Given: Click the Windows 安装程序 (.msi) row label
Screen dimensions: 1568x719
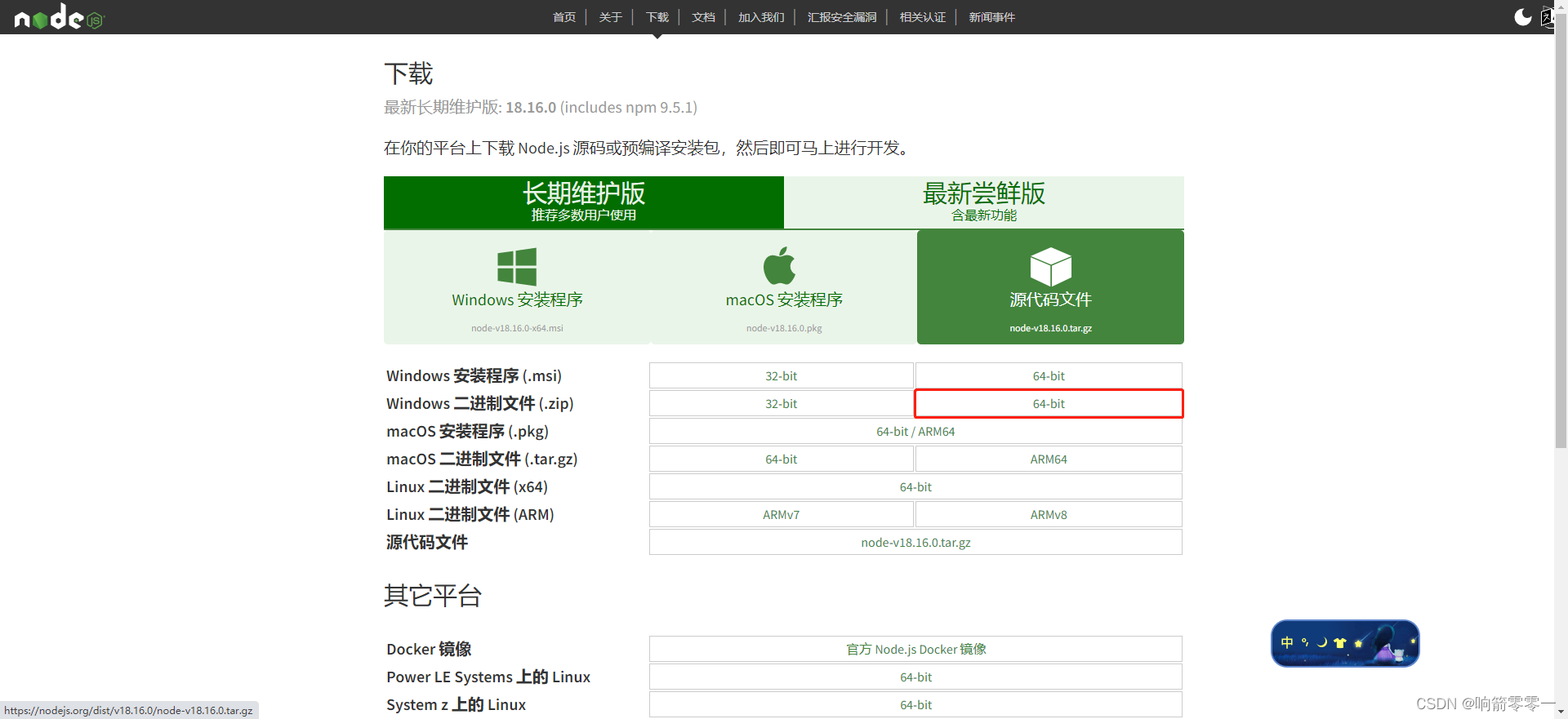Looking at the screenshot, I should pyautogui.click(x=474, y=376).
